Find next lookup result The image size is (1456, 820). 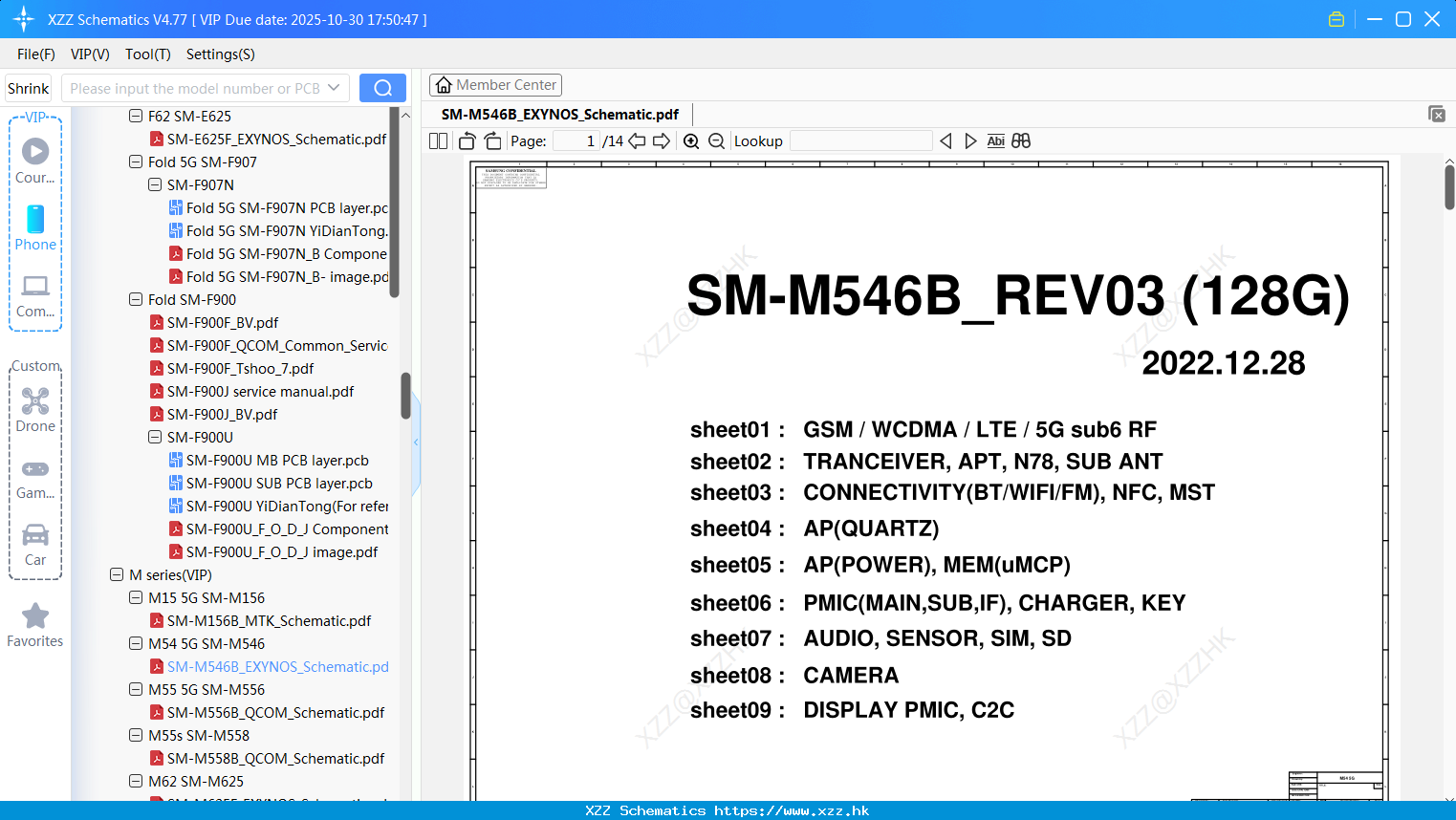[x=970, y=141]
